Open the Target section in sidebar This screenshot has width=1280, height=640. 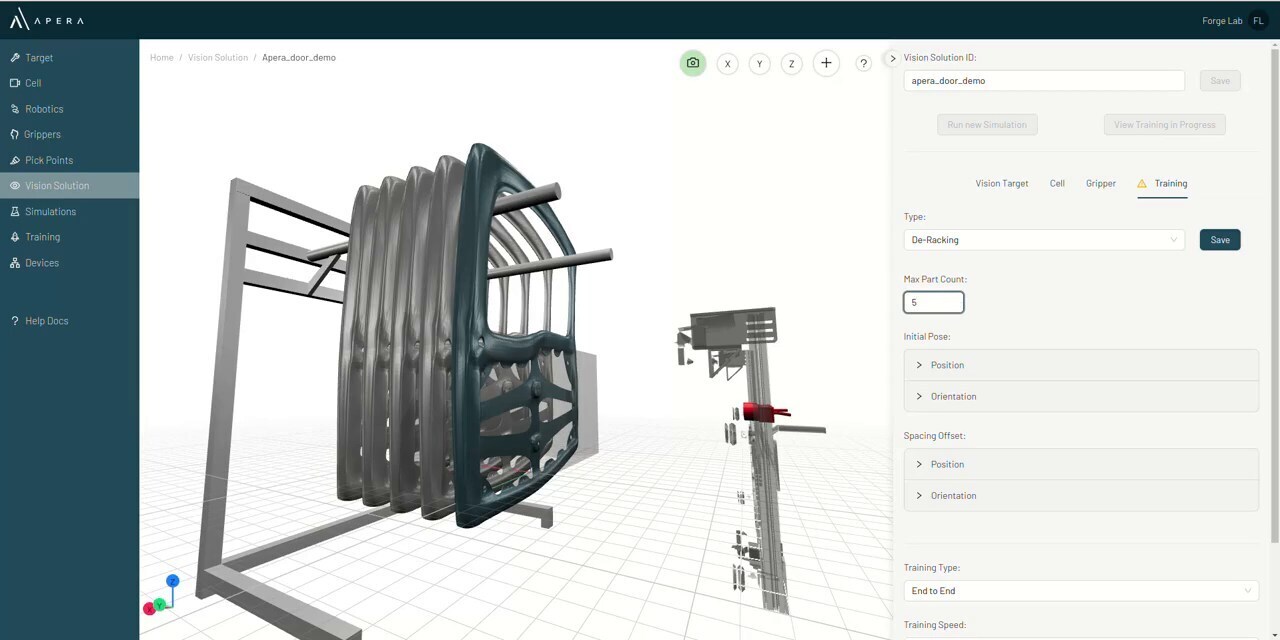click(x=38, y=57)
